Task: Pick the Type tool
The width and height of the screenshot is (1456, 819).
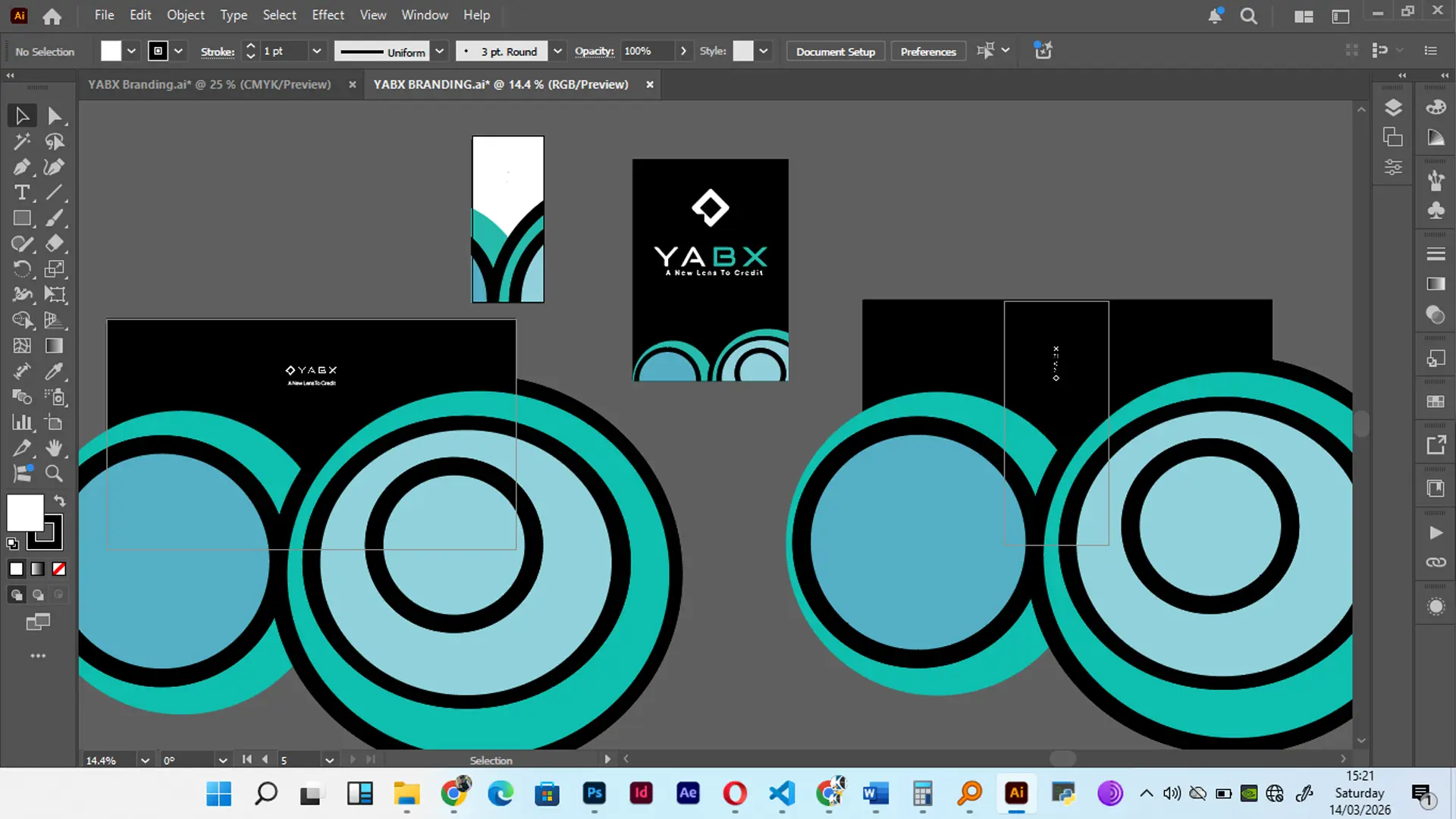Action: pyautogui.click(x=22, y=193)
